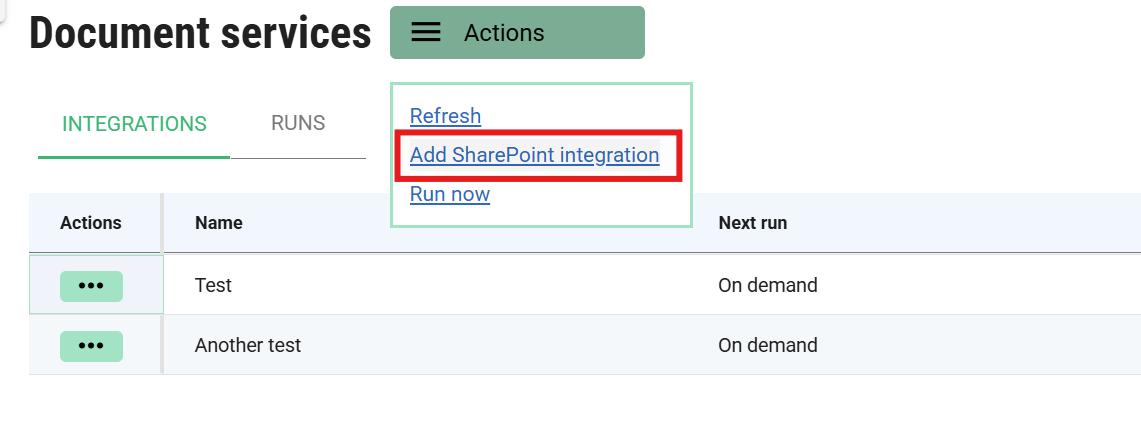The height and width of the screenshot is (430, 1141).
Task: Click On demand value in Another test row
Action: [x=768, y=346]
